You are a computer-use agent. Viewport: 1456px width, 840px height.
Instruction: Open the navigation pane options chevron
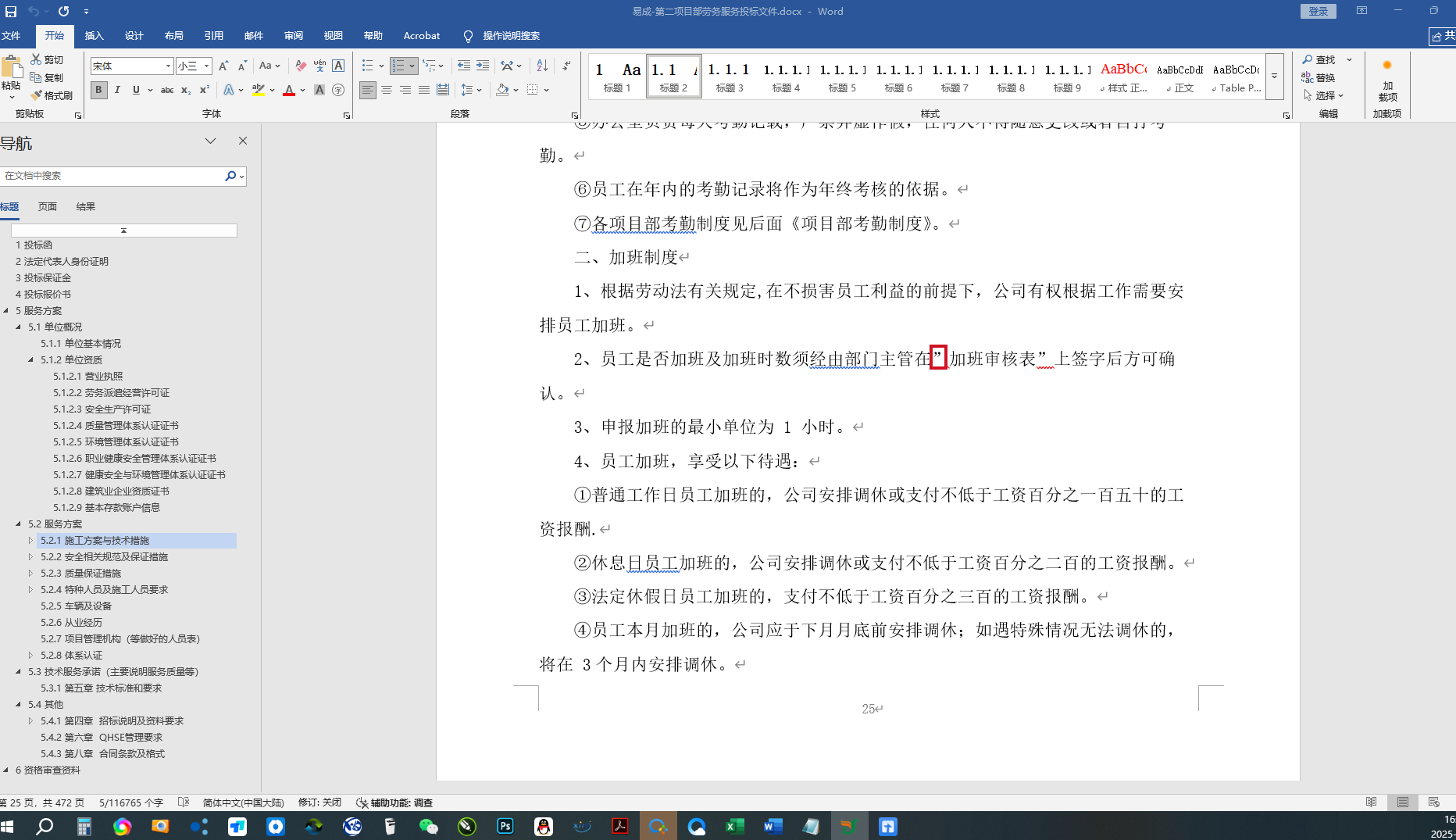click(x=210, y=141)
